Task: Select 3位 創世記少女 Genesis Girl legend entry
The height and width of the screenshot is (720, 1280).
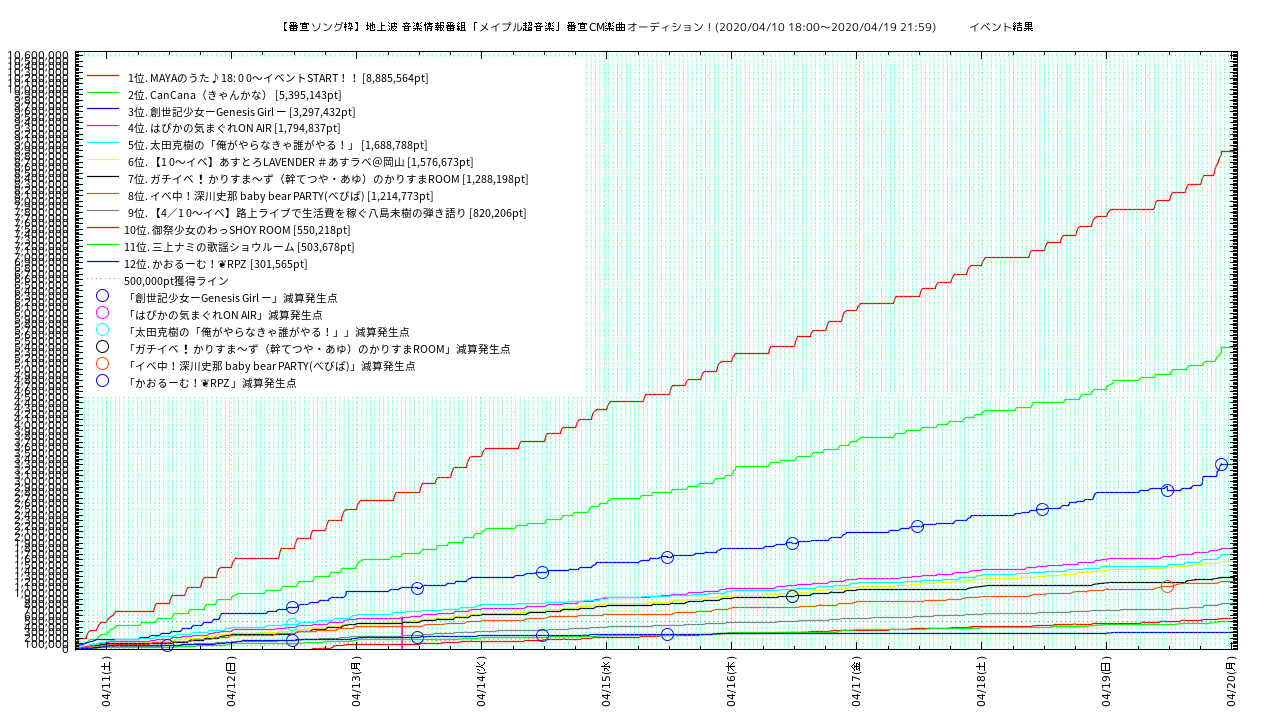Action: point(241,111)
